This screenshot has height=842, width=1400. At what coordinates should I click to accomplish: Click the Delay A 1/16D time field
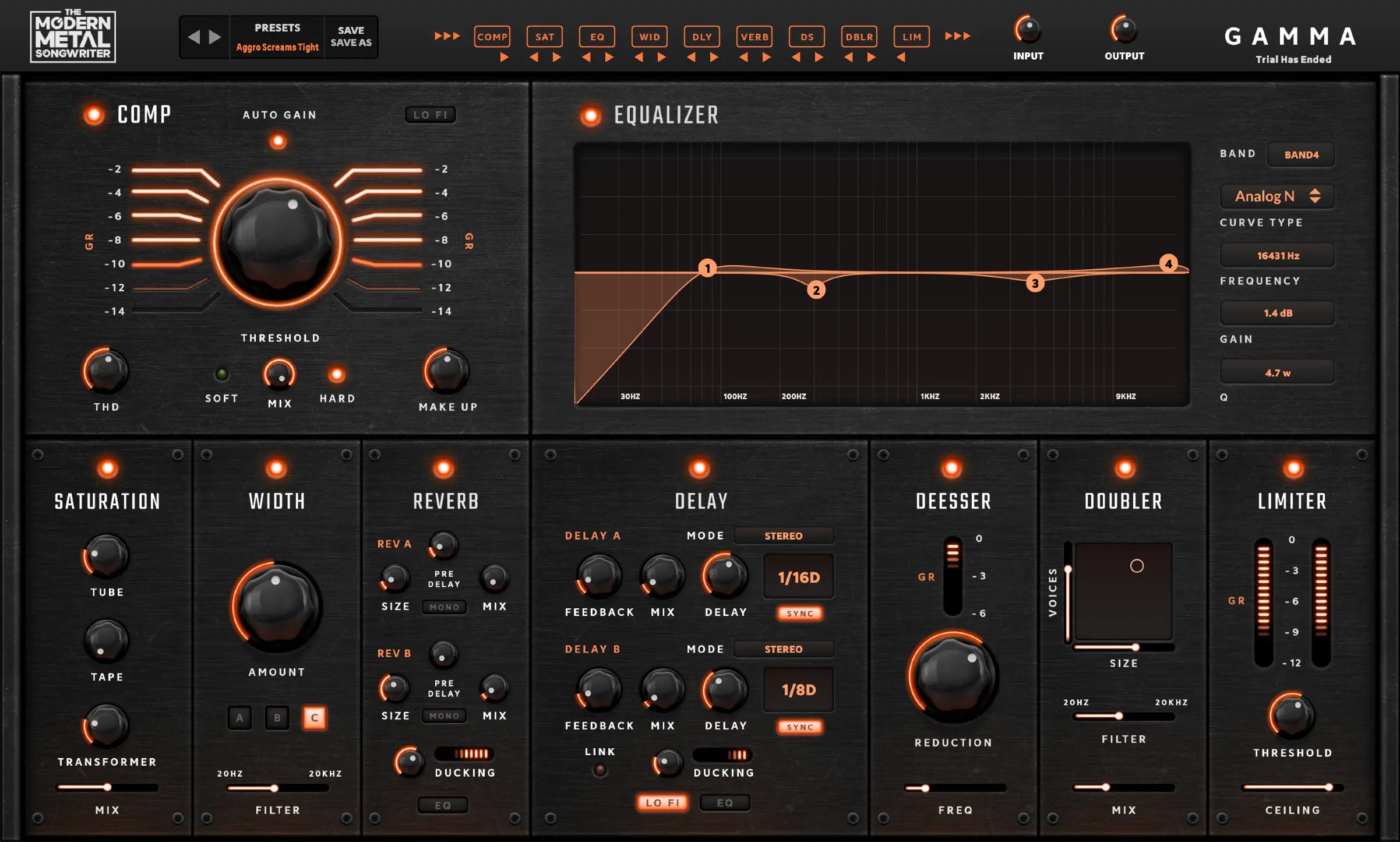pyautogui.click(x=798, y=577)
